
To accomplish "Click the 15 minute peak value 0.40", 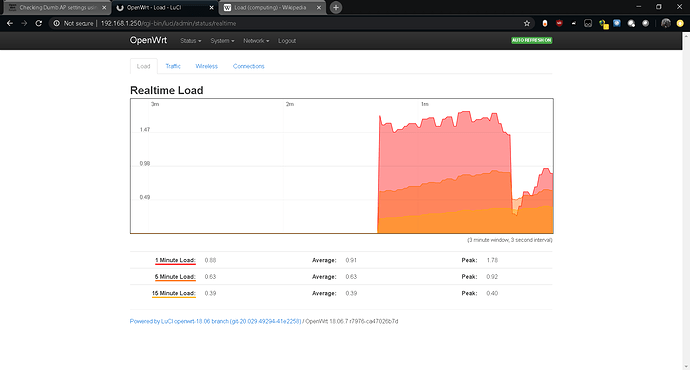I will (492, 293).
